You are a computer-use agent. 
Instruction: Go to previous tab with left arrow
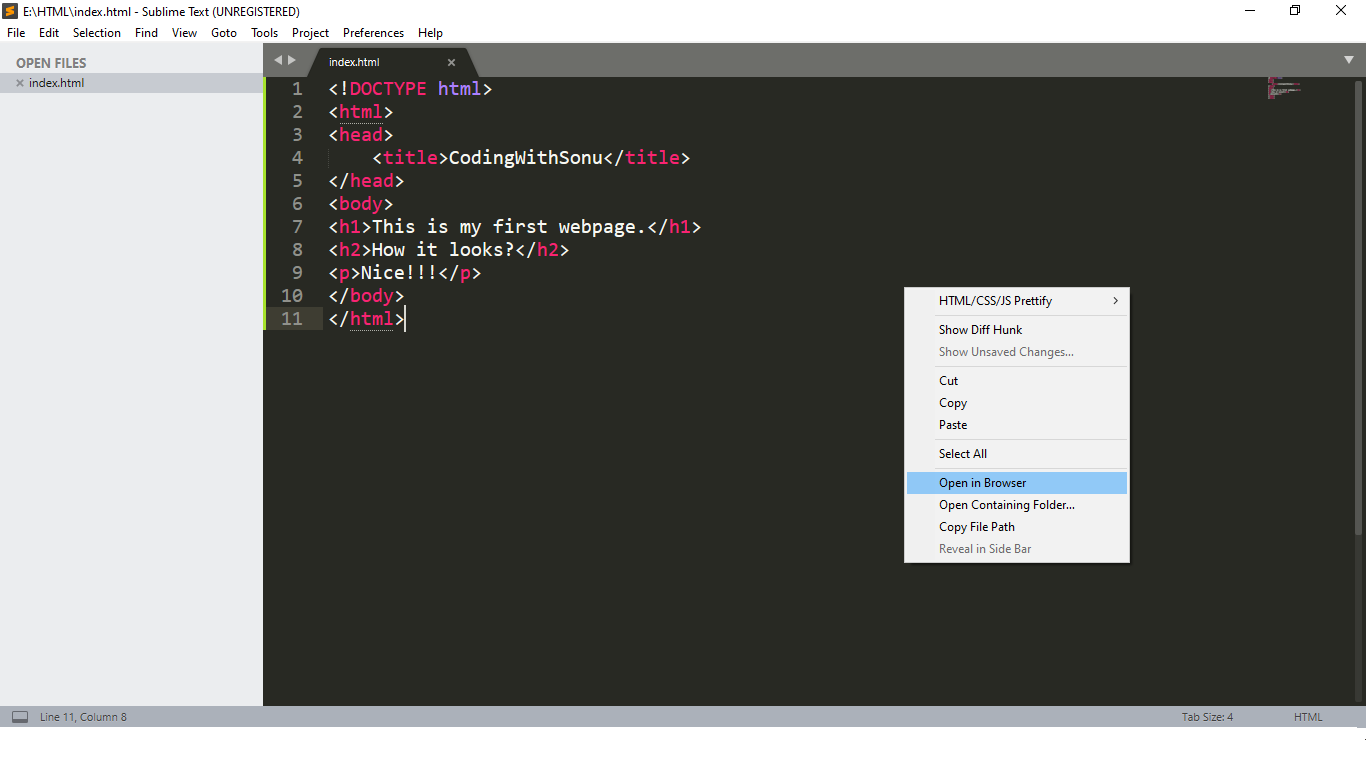[278, 60]
